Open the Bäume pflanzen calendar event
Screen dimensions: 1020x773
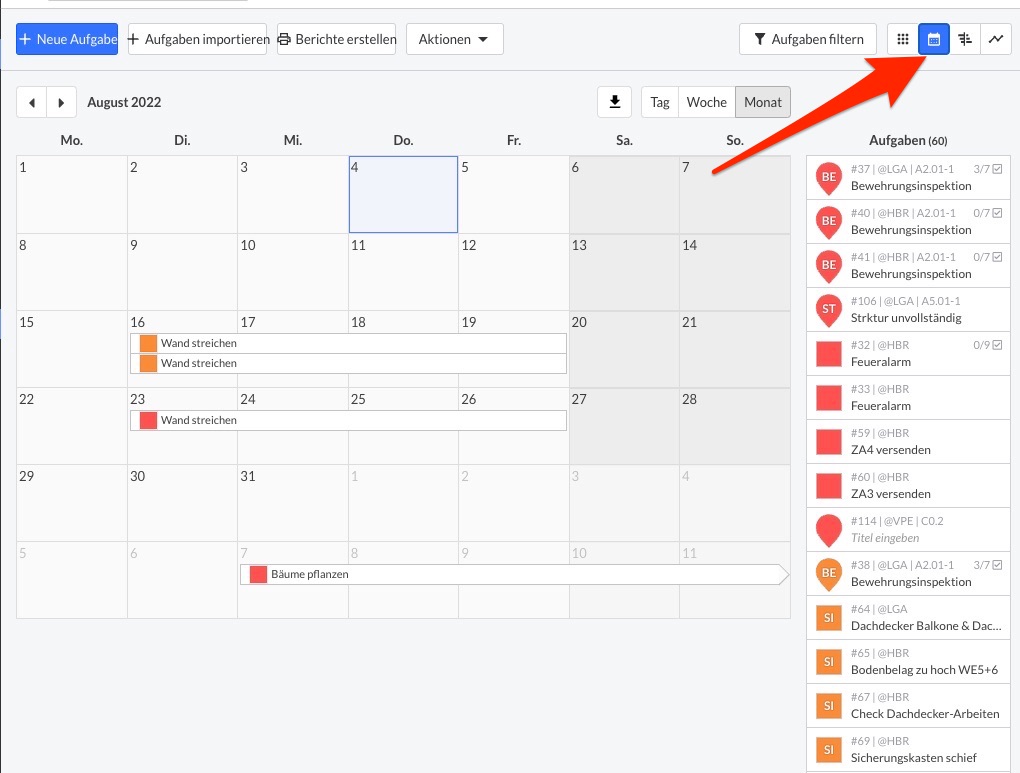(510, 575)
